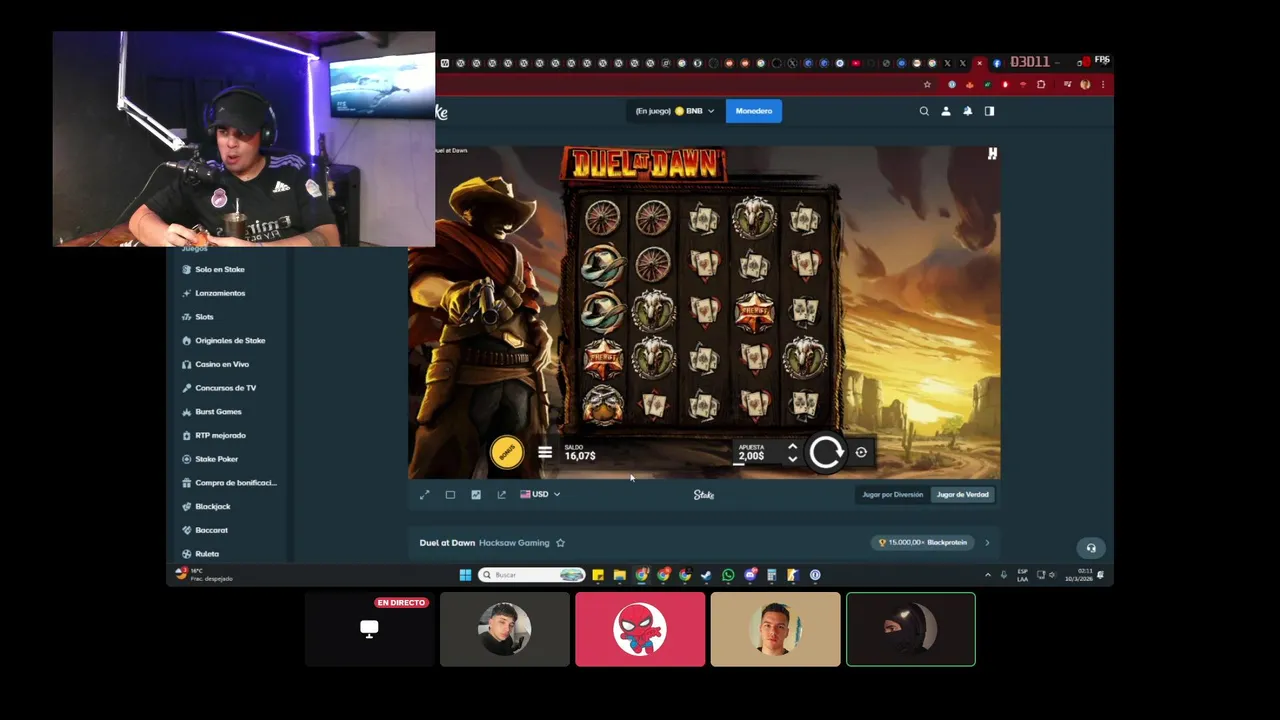Add Duel at Dawn to favorites
The image size is (1280, 720).
560,543
